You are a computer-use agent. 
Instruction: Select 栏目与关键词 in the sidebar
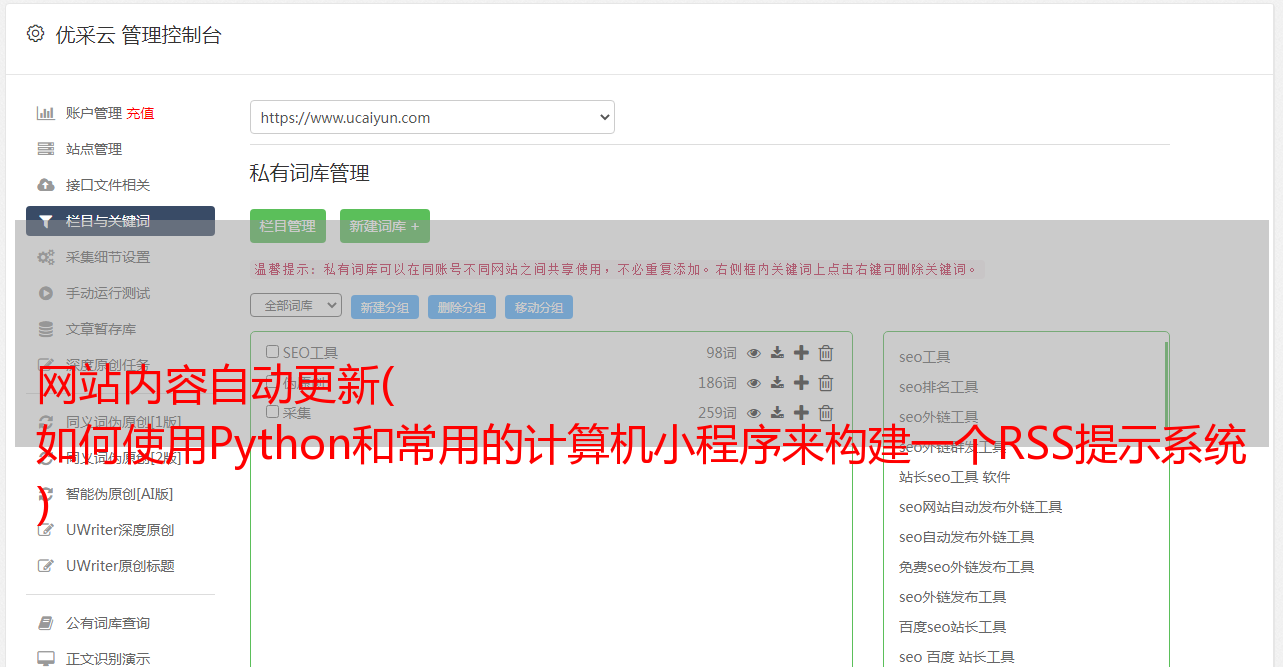[120, 221]
